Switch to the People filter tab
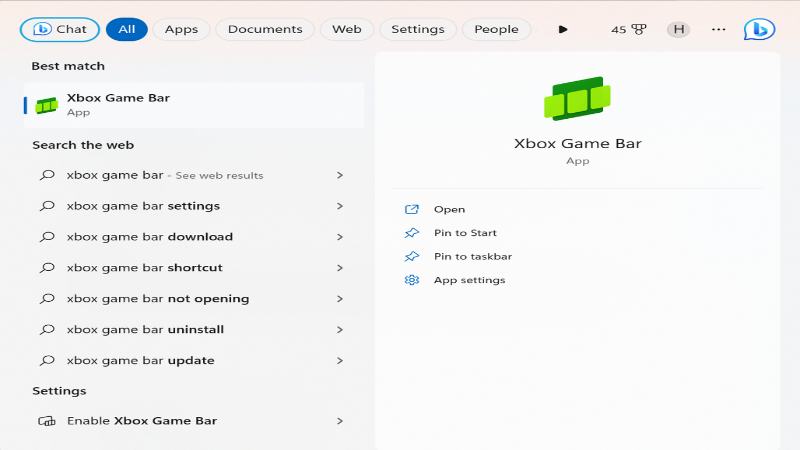The image size is (800, 450). coord(496,30)
